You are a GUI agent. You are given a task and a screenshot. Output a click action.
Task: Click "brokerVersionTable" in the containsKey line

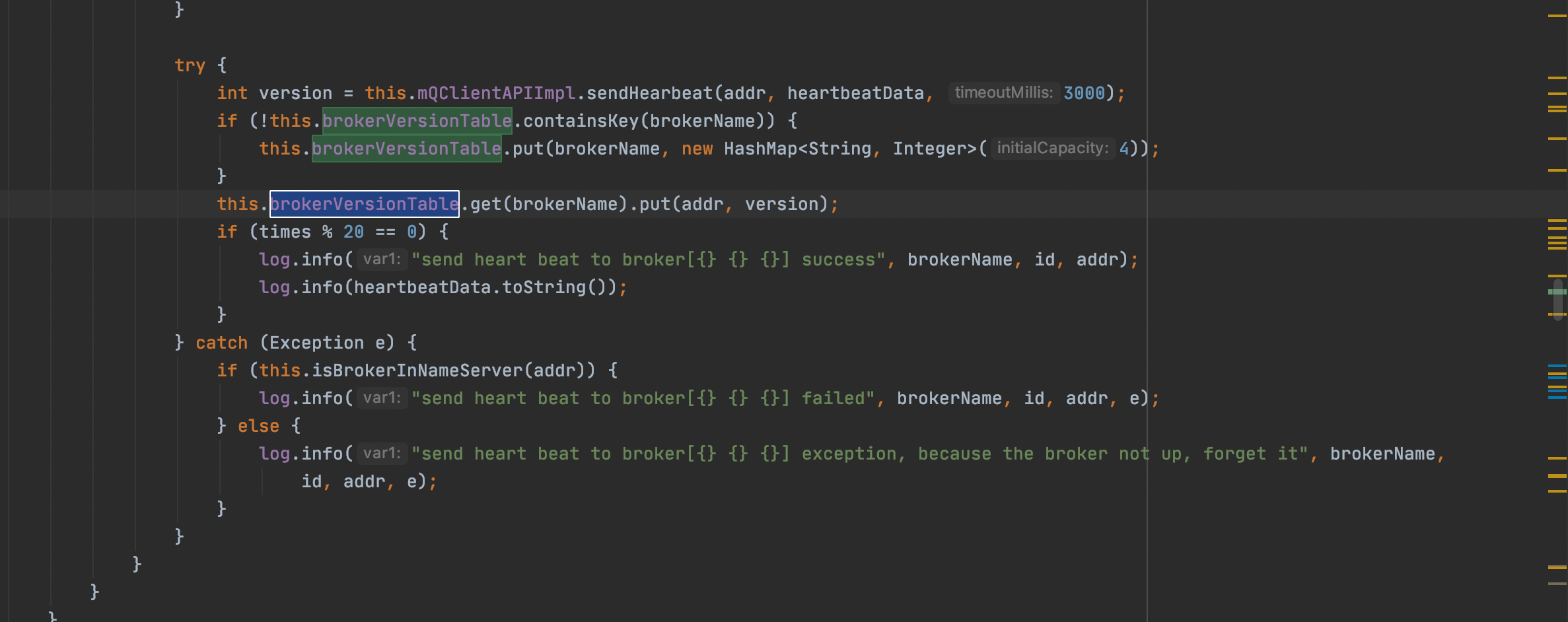(x=417, y=121)
